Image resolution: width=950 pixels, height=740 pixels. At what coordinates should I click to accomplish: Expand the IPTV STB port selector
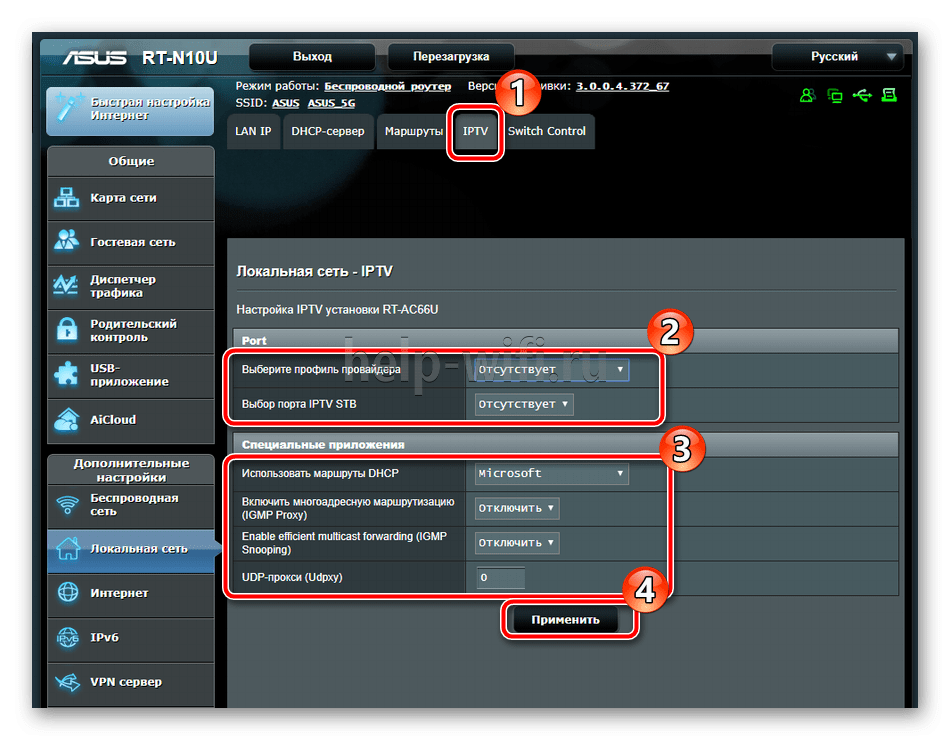pos(524,405)
